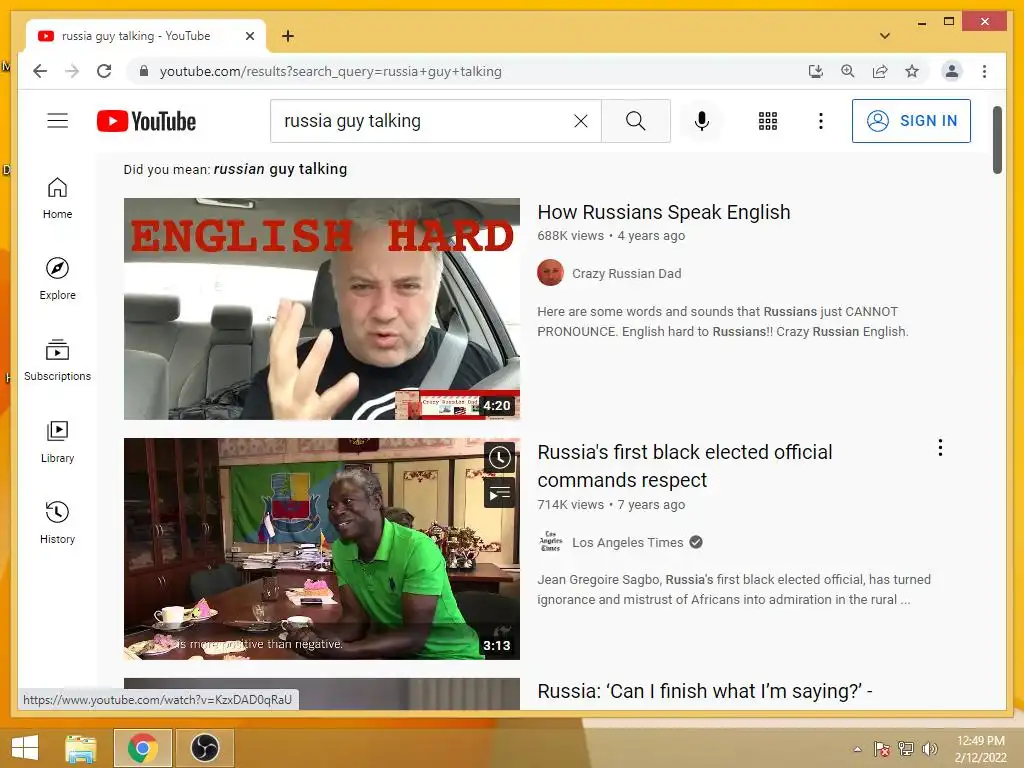
Task: Open the Crazy Russian Dad channel name
Action: pyautogui.click(x=626, y=274)
